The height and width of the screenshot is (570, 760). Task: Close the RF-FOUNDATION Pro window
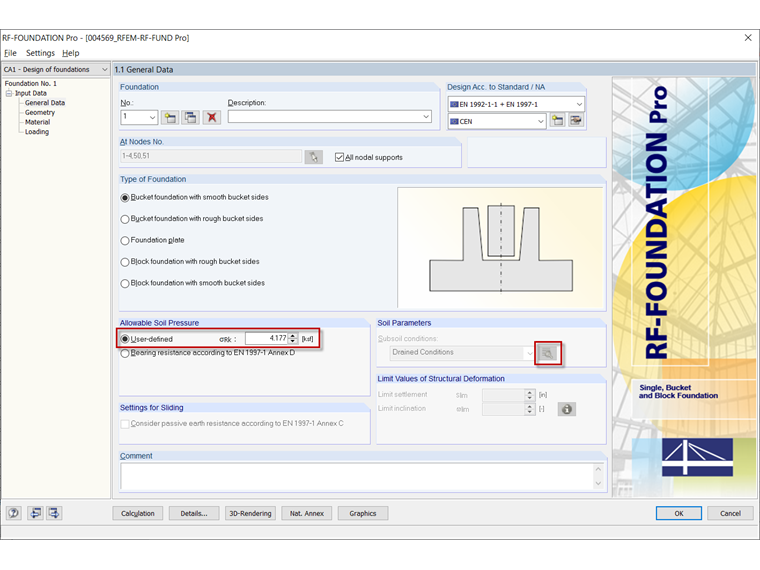point(748,37)
